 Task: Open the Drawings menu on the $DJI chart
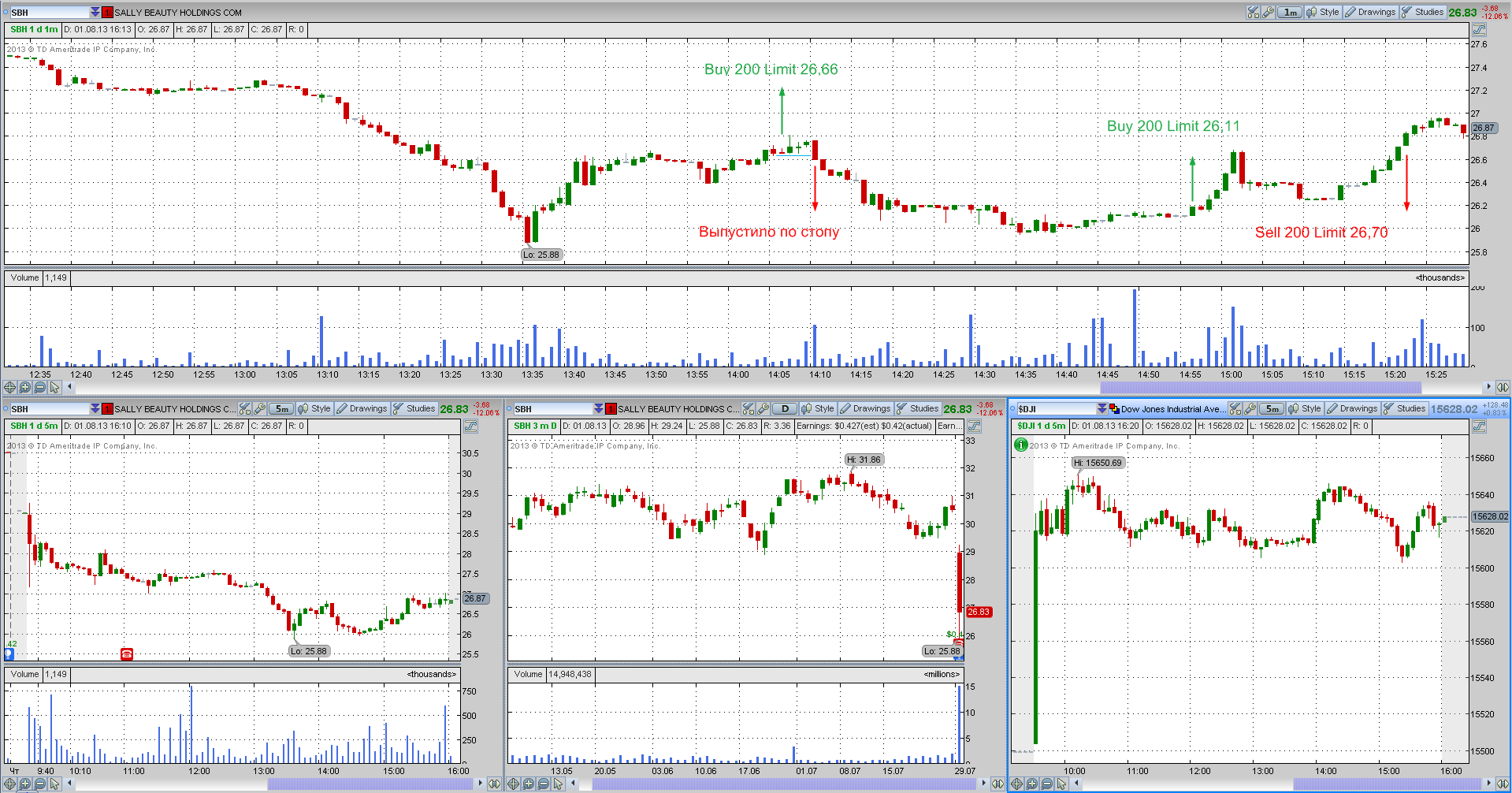point(1352,408)
